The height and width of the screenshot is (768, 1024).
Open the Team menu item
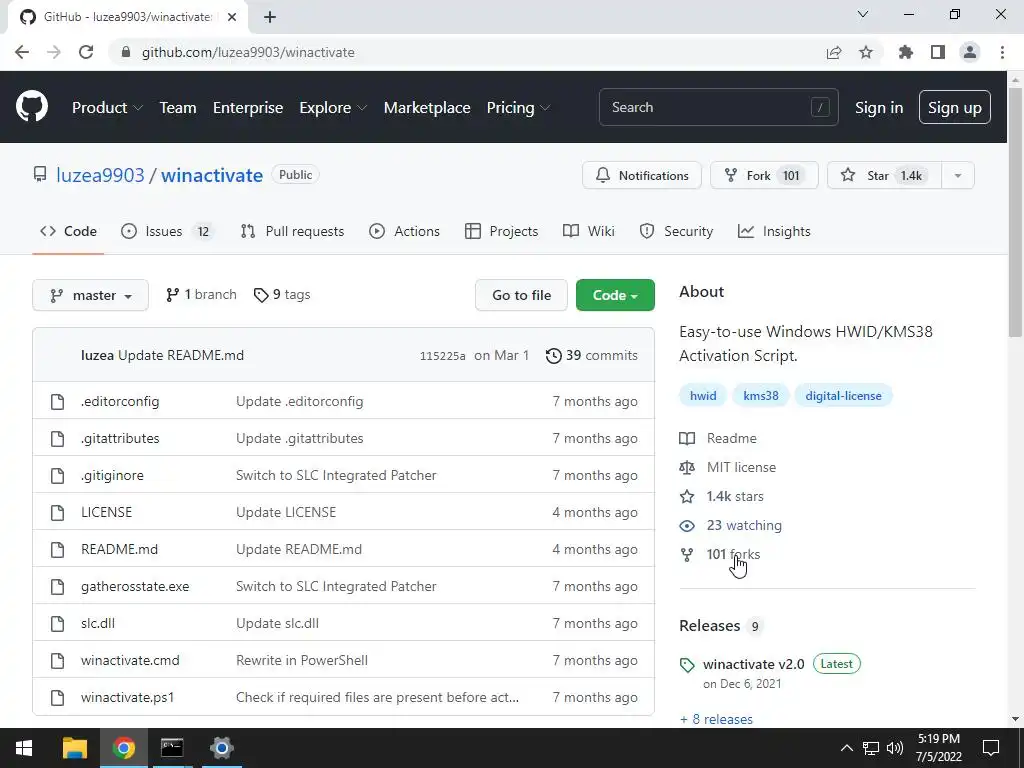point(178,108)
